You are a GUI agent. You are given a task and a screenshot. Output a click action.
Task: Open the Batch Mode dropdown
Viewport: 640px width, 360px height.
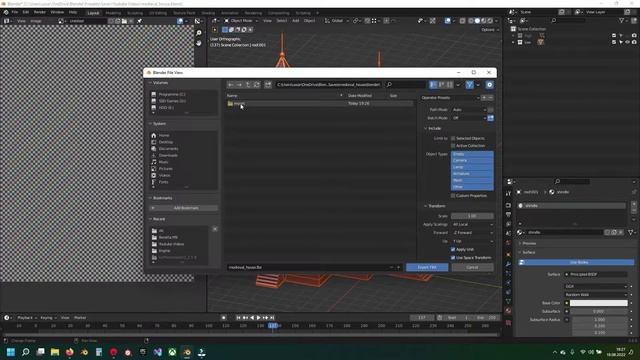469,118
